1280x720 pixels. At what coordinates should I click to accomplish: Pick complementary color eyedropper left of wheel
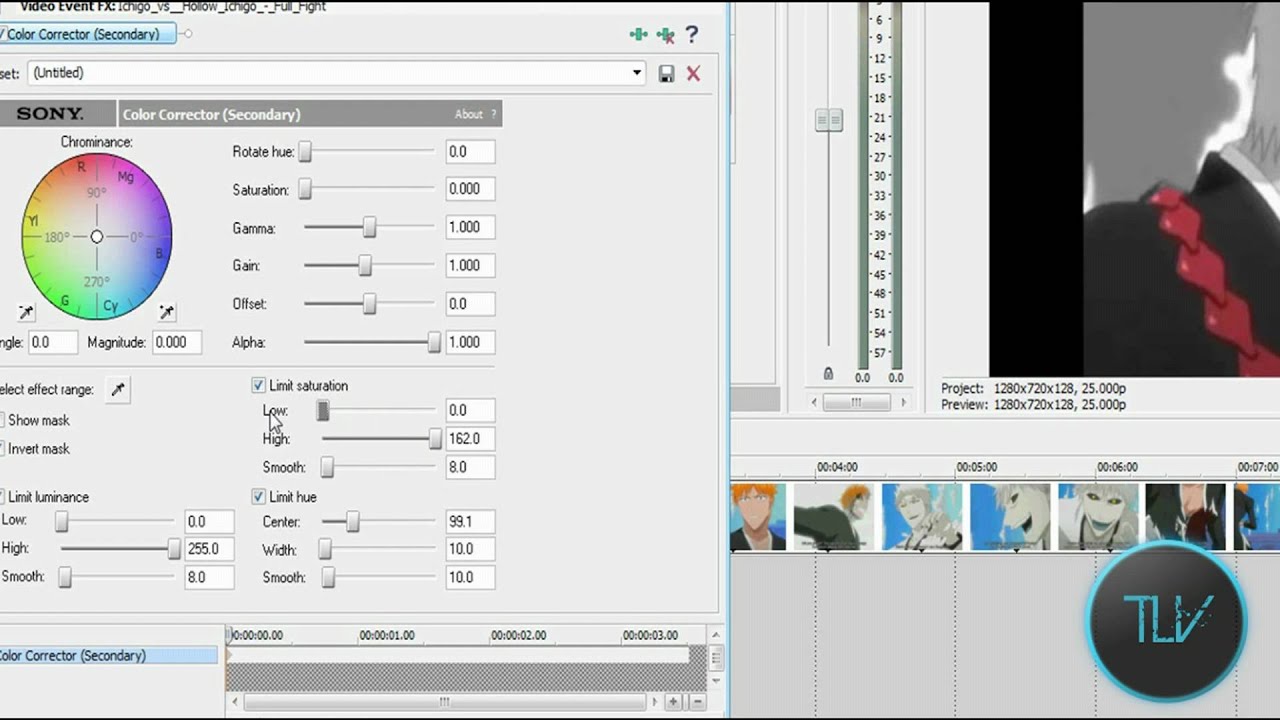26,313
